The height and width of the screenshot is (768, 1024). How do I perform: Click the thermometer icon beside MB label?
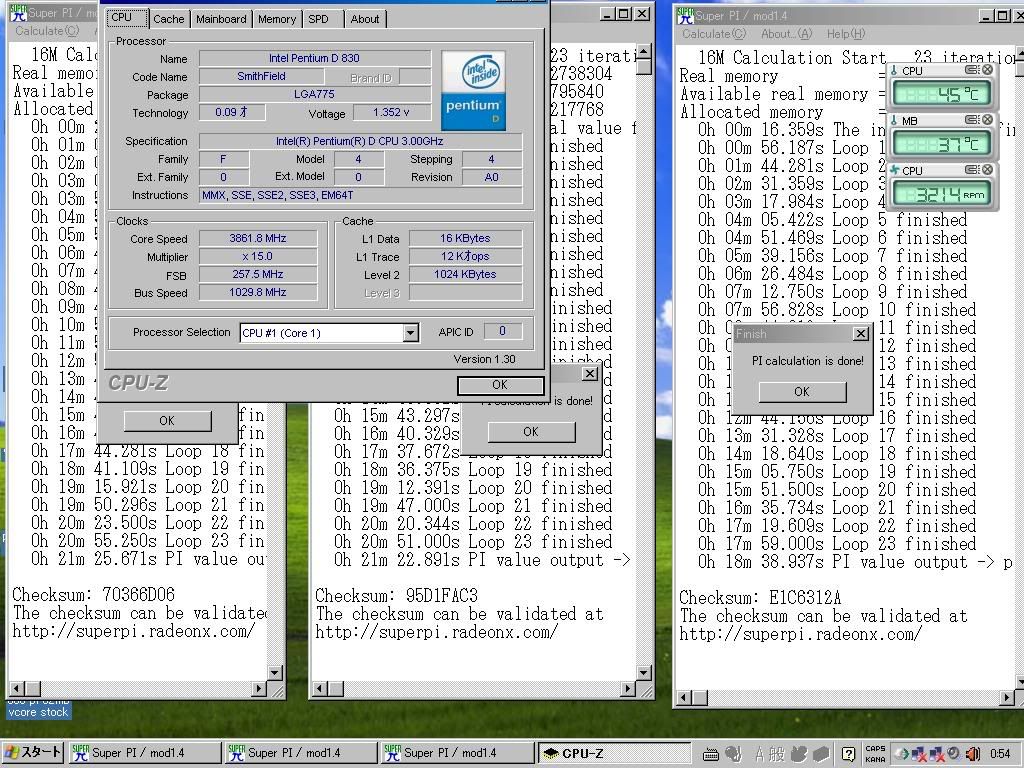pos(894,120)
